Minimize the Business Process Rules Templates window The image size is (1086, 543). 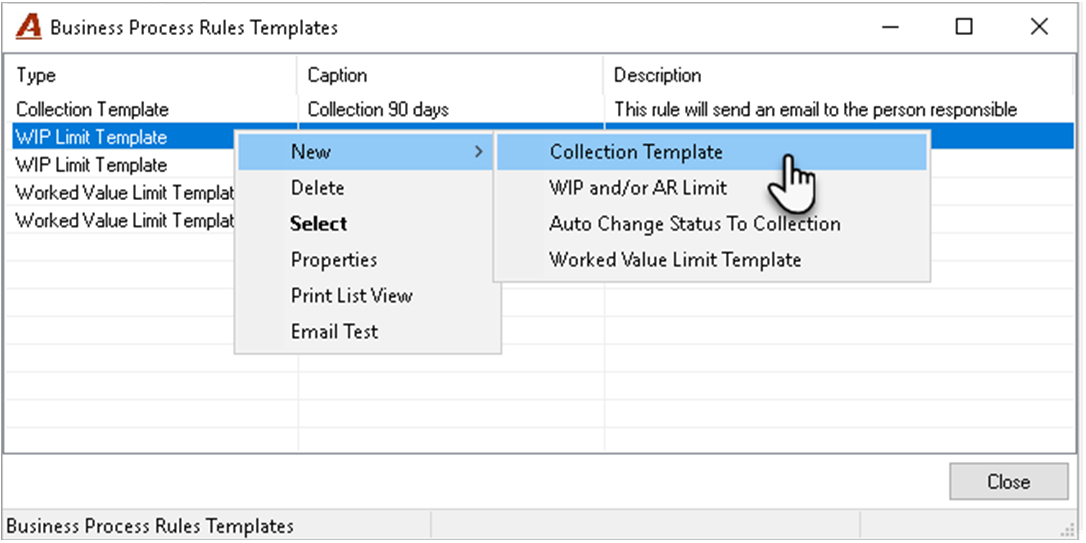point(891,27)
